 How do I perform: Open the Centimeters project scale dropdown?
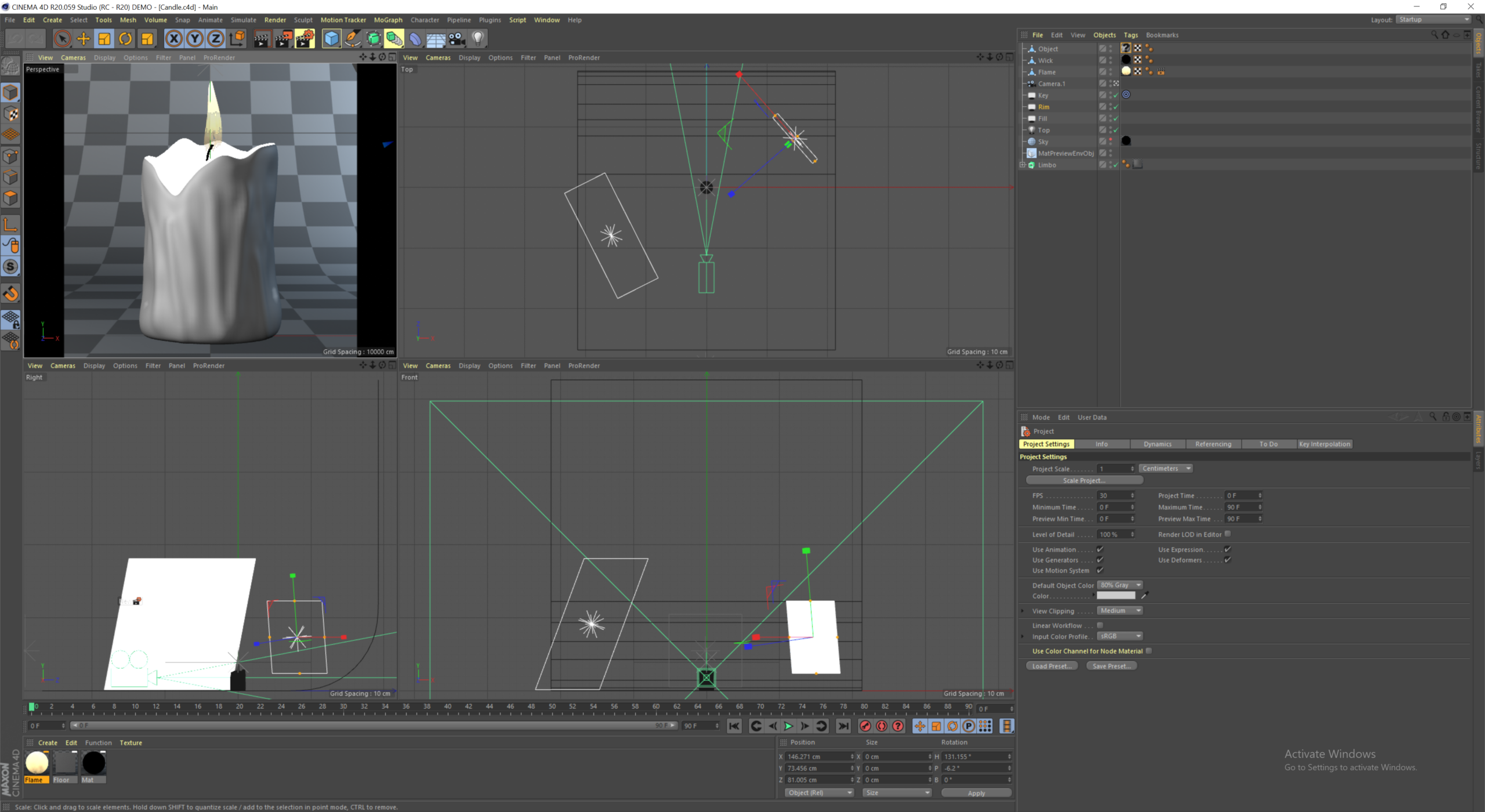[x=1165, y=468]
